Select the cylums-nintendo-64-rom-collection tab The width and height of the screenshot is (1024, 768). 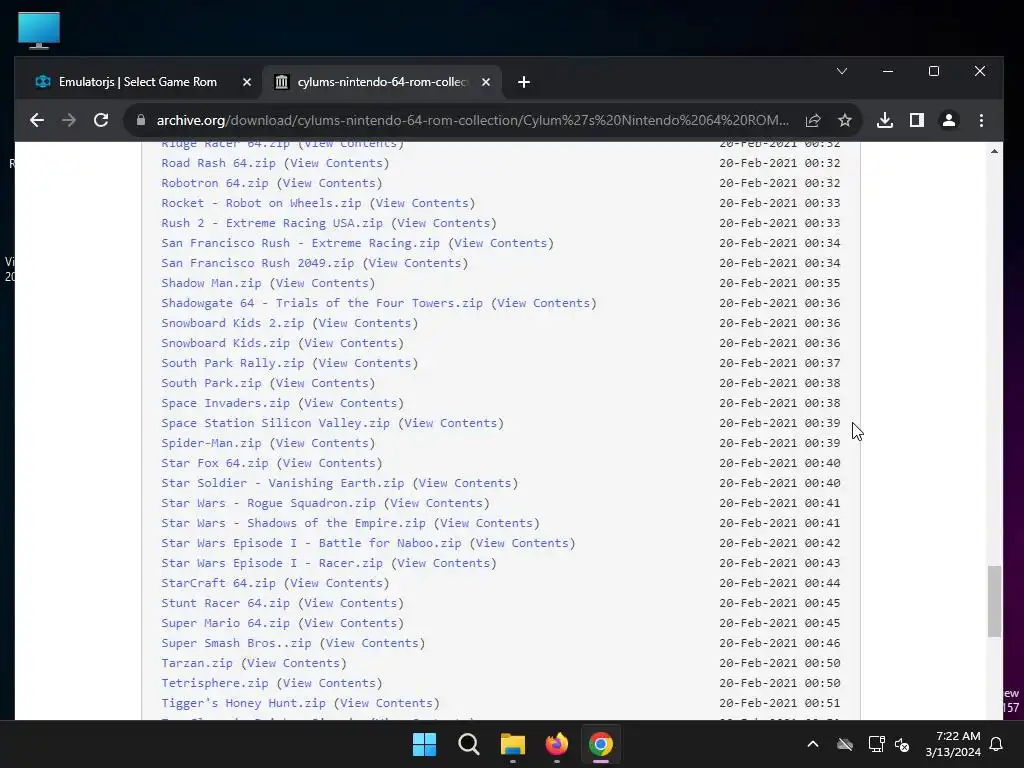pyautogui.click(x=383, y=82)
